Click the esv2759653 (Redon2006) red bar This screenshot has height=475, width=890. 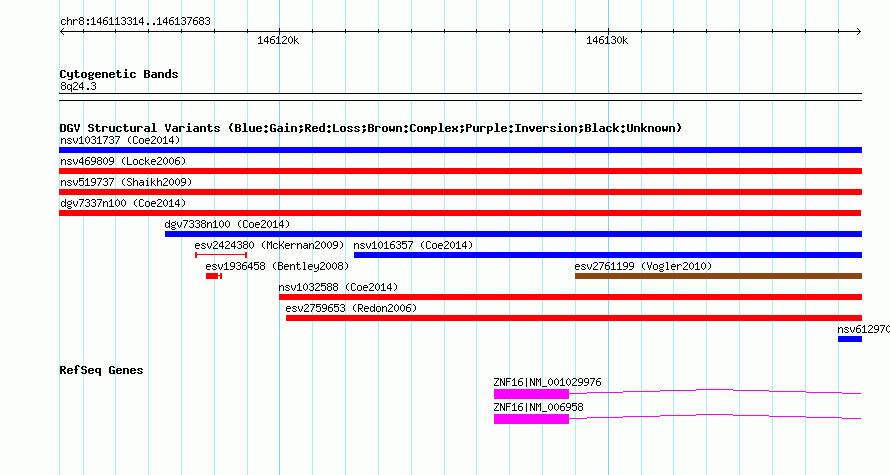pyautogui.click(x=574, y=318)
